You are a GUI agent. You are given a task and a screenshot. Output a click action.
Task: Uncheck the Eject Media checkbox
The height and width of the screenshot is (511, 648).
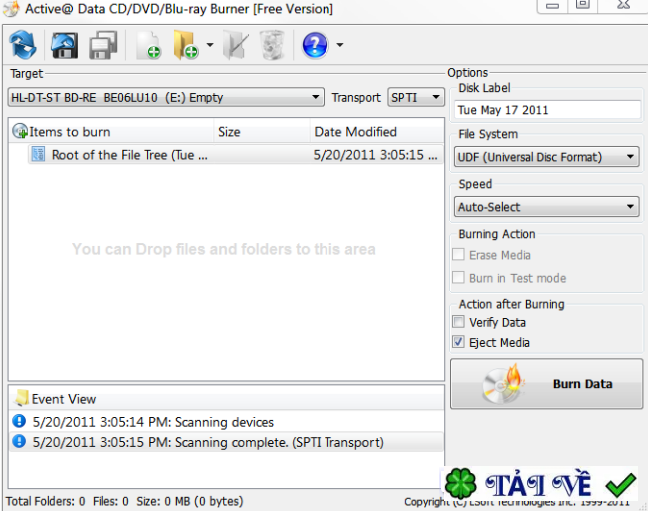coord(458,342)
